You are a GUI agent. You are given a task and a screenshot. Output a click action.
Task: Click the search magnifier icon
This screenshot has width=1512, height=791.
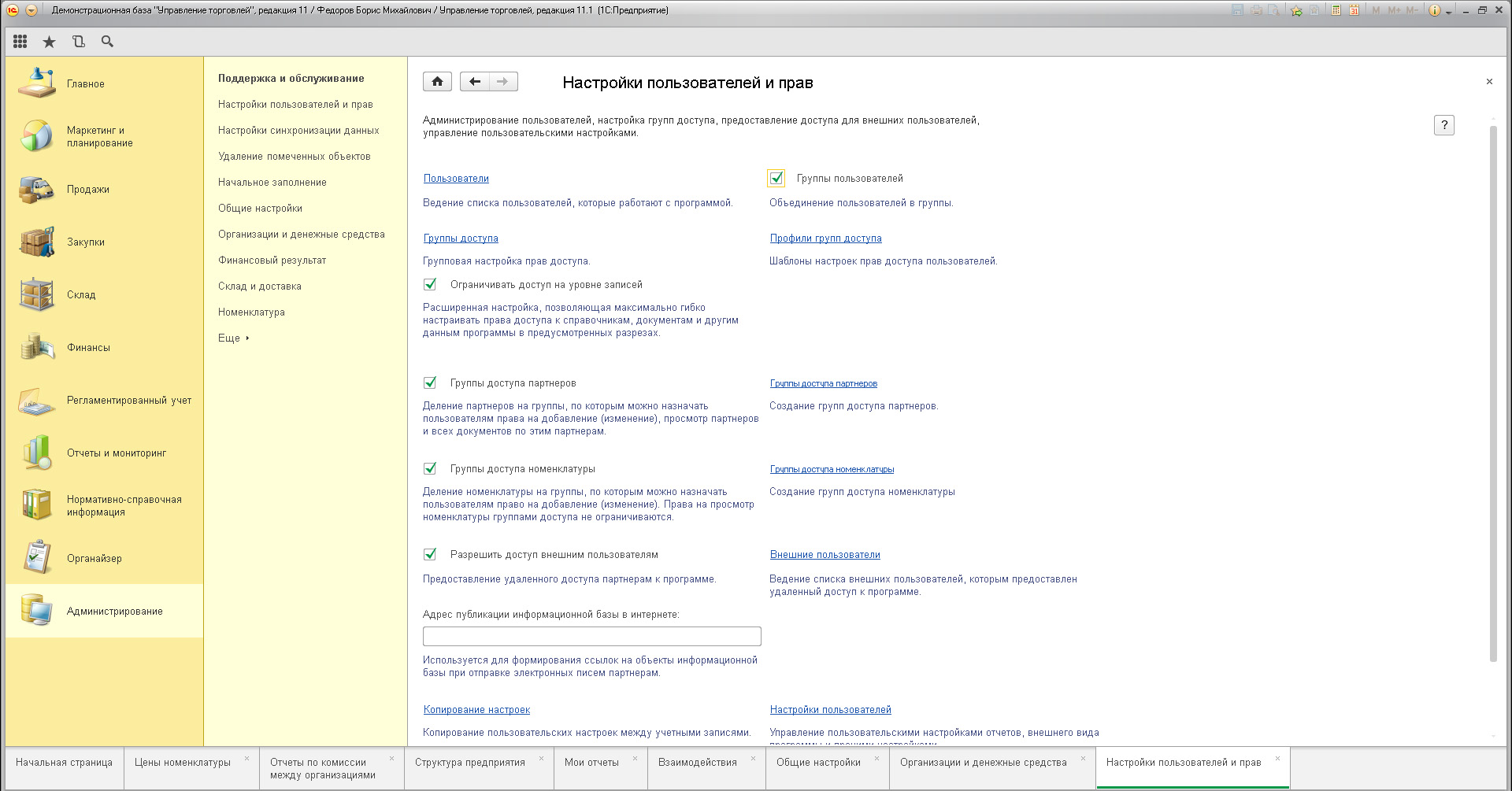(107, 42)
